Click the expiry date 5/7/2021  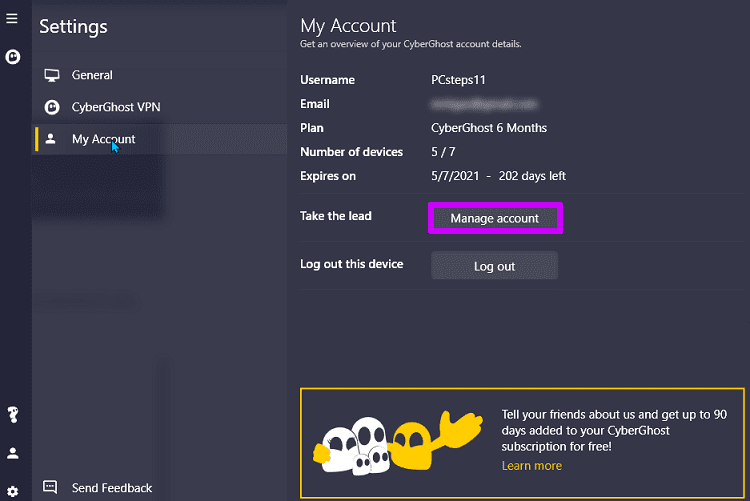[455, 176]
